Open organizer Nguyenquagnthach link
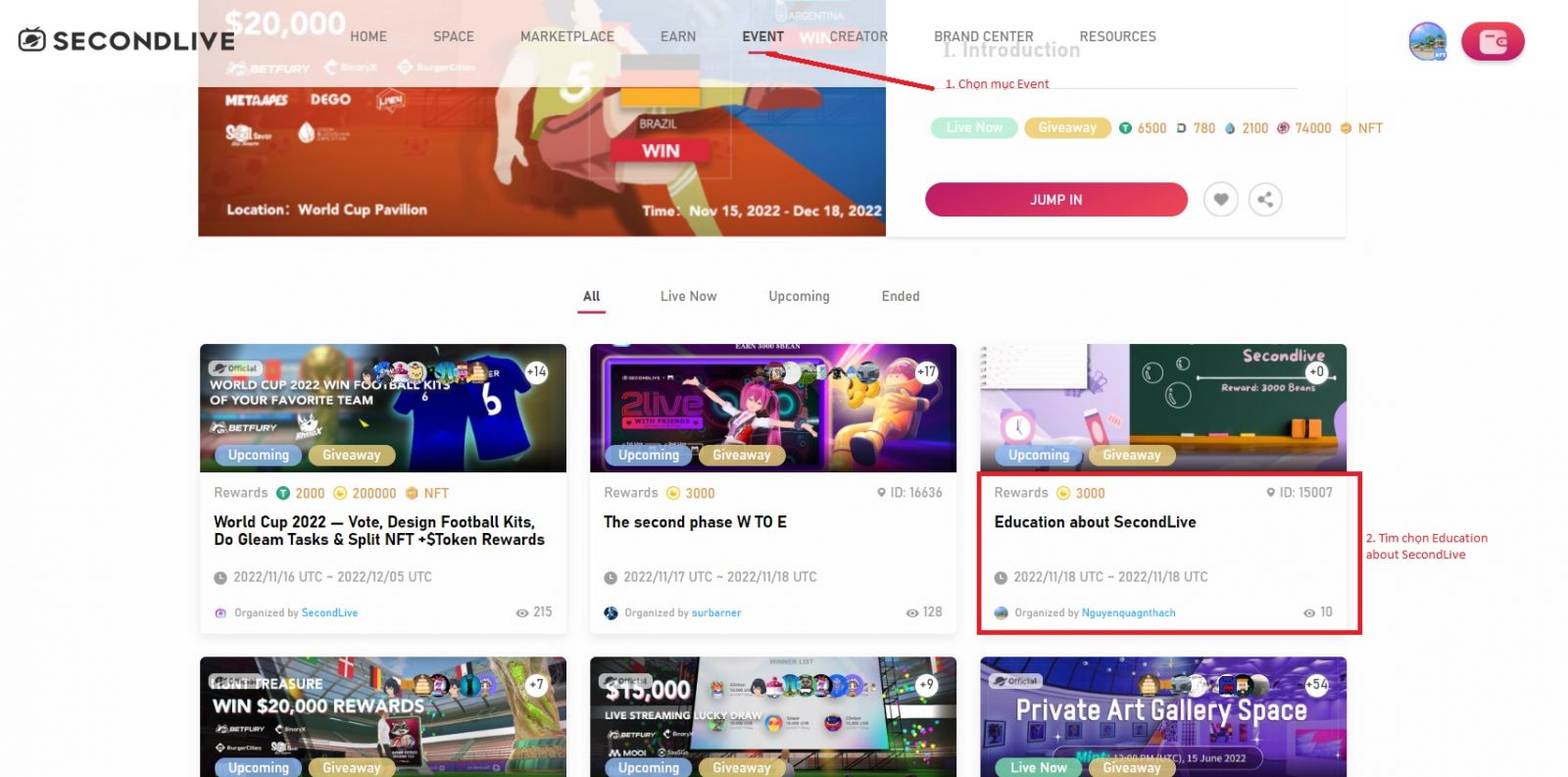This screenshot has height=777, width=1568. pyautogui.click(x=1129, y=613)
